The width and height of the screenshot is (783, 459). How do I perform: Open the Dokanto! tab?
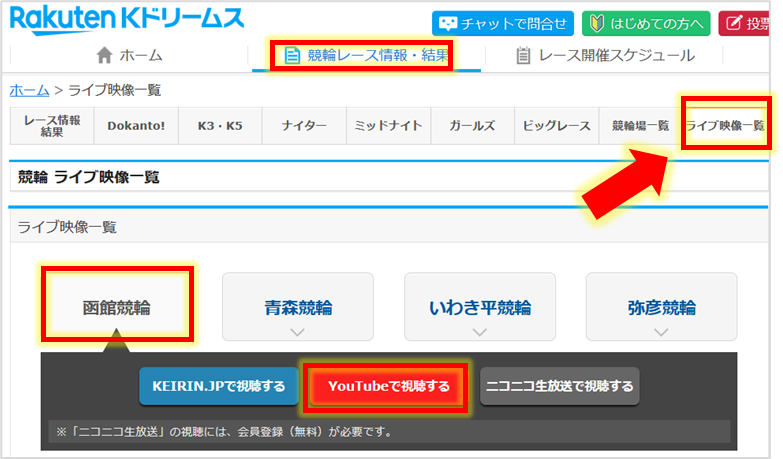135,126
